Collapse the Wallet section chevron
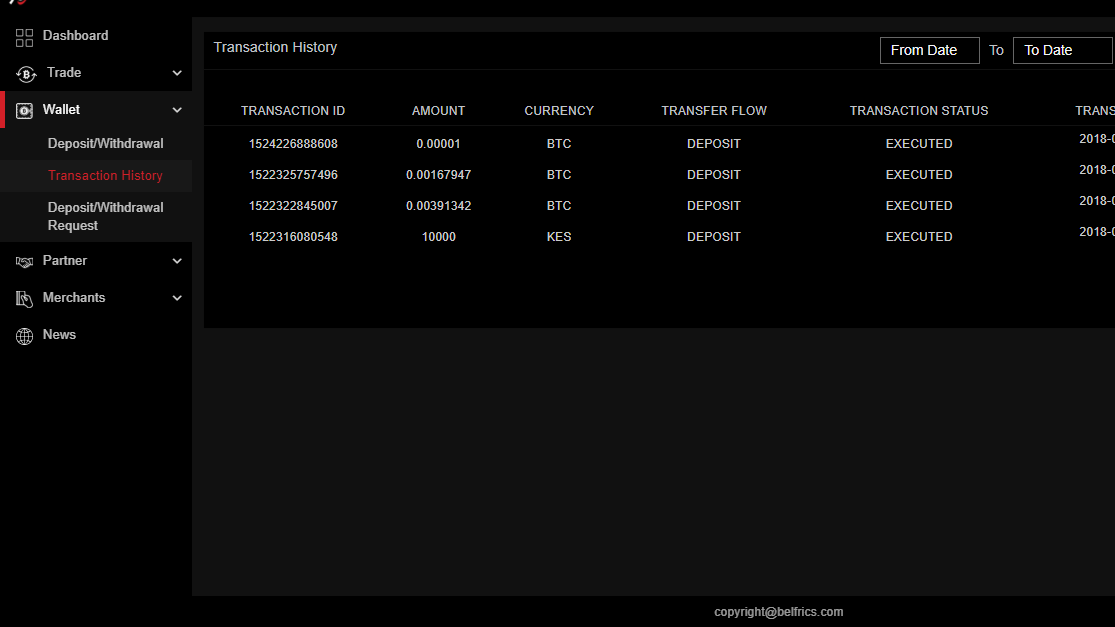 click(x=177, y=110)
